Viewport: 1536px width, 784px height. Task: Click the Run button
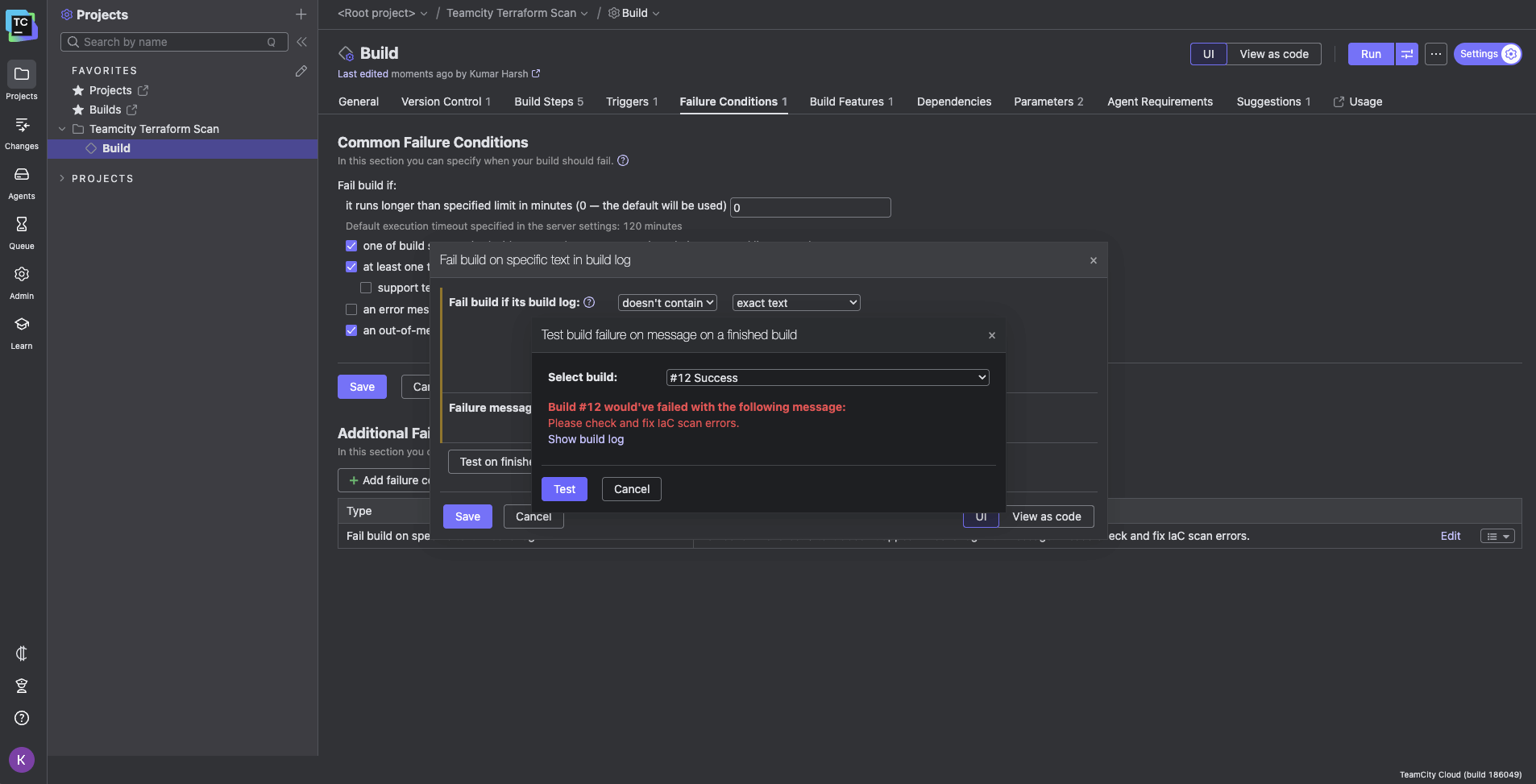pos(1371,54)
